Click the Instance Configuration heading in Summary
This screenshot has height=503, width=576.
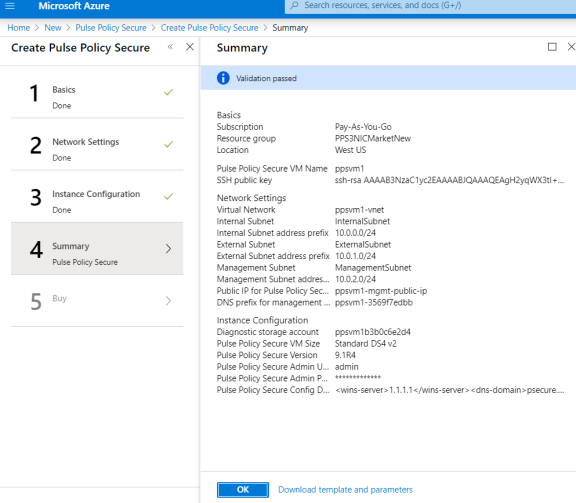pyautogui.click(x=262, y=320)
